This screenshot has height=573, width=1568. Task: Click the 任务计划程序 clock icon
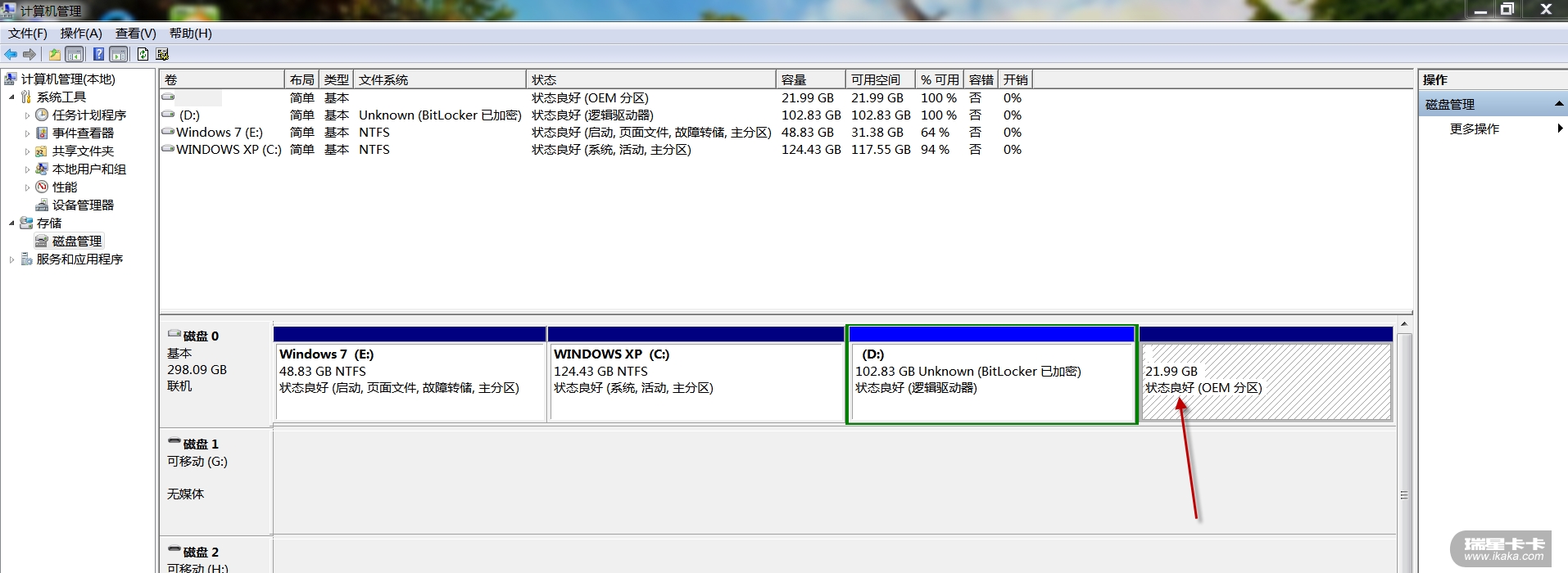pos(42,115)
